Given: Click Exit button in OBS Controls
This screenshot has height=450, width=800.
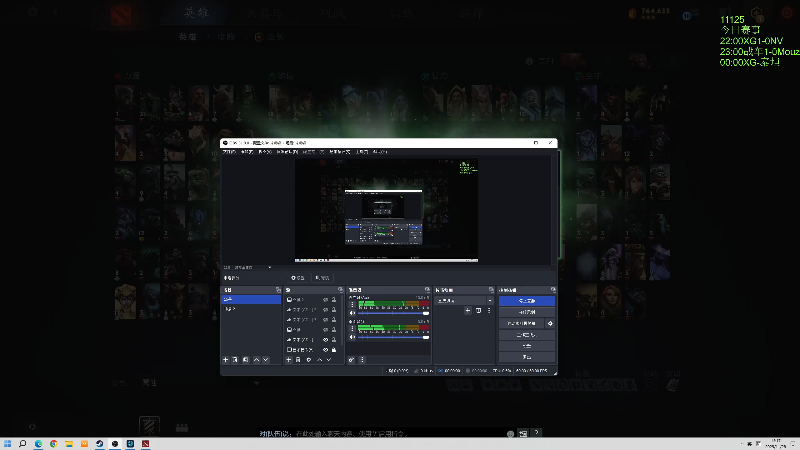Looking at the screenshot, I should coord(527,357).
